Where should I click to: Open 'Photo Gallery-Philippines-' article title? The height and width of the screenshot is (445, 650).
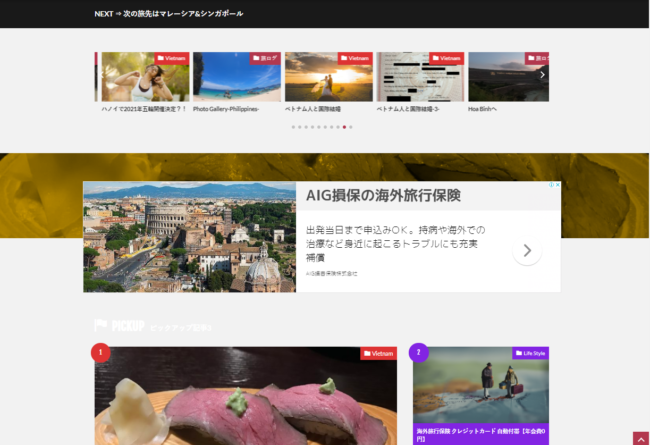226,108
